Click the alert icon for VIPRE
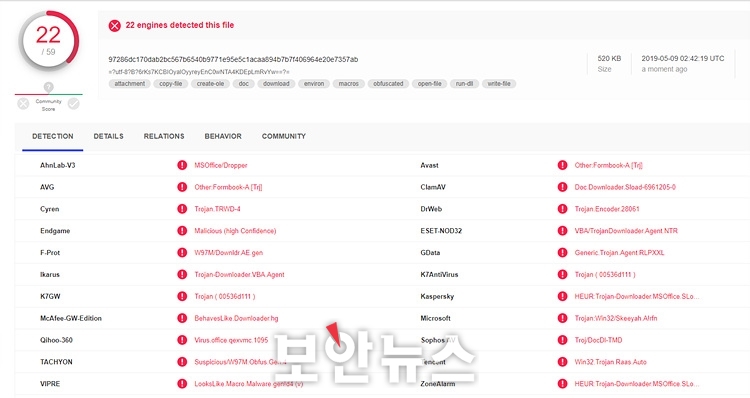The width and height of the screenshot is (750, 398). (x=182, y=384)
